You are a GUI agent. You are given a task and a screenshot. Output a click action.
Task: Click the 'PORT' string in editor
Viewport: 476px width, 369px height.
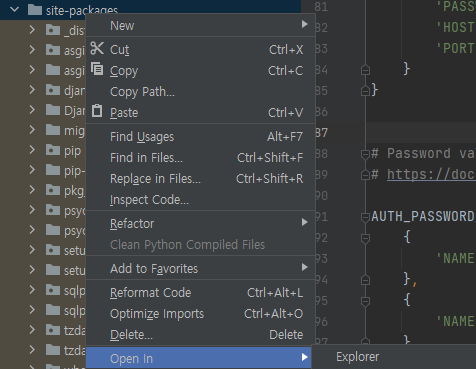coord(456,48)
